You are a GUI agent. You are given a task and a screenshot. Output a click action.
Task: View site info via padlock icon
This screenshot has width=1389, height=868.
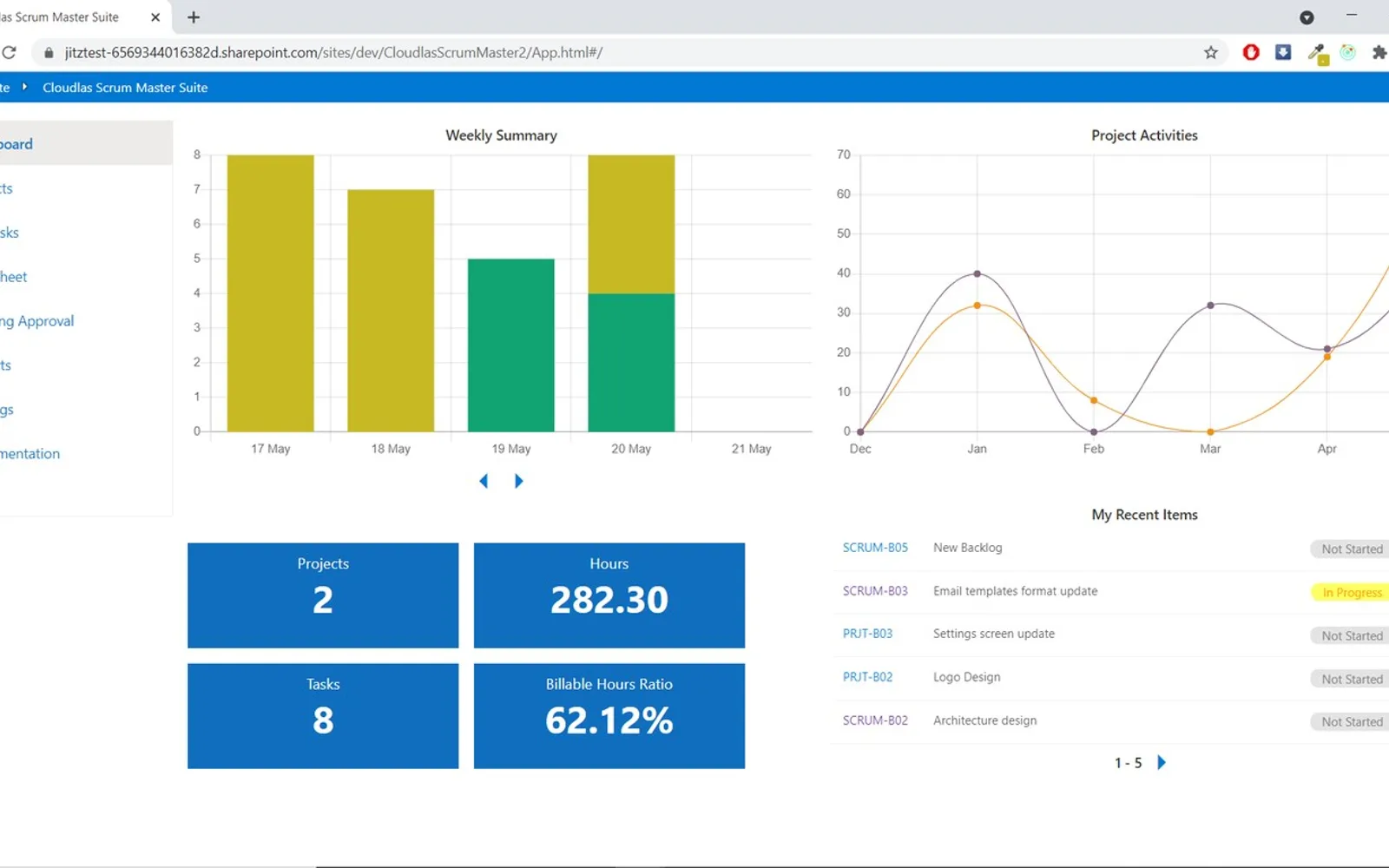tap(49, 53)
